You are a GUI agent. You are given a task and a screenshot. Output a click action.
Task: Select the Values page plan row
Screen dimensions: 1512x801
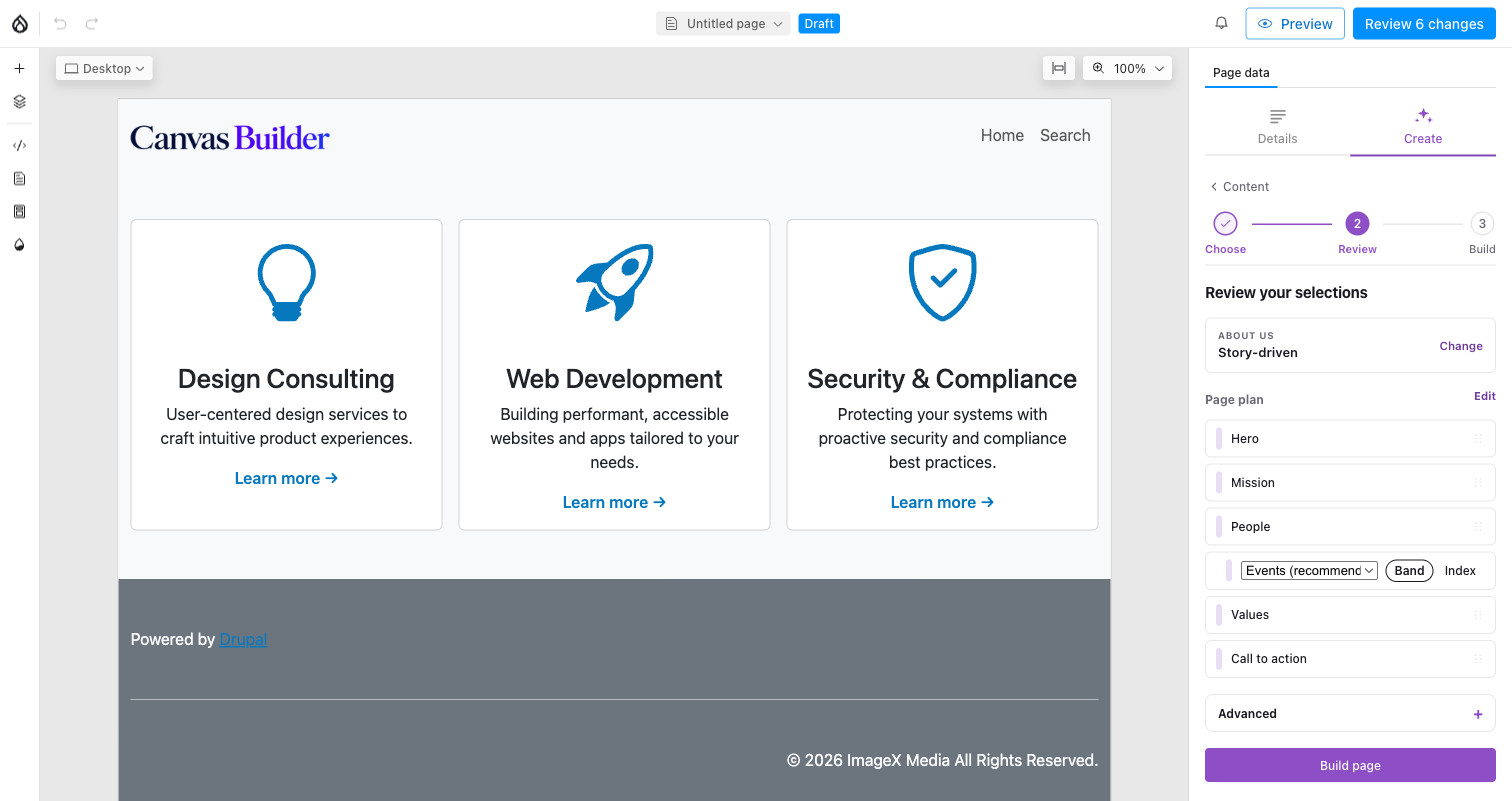(1350, 615)
